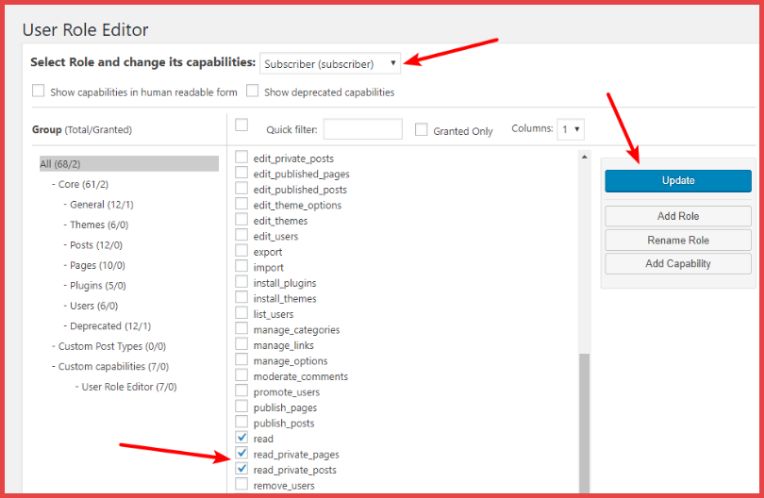Check the edit_users capability

[241, 235]
